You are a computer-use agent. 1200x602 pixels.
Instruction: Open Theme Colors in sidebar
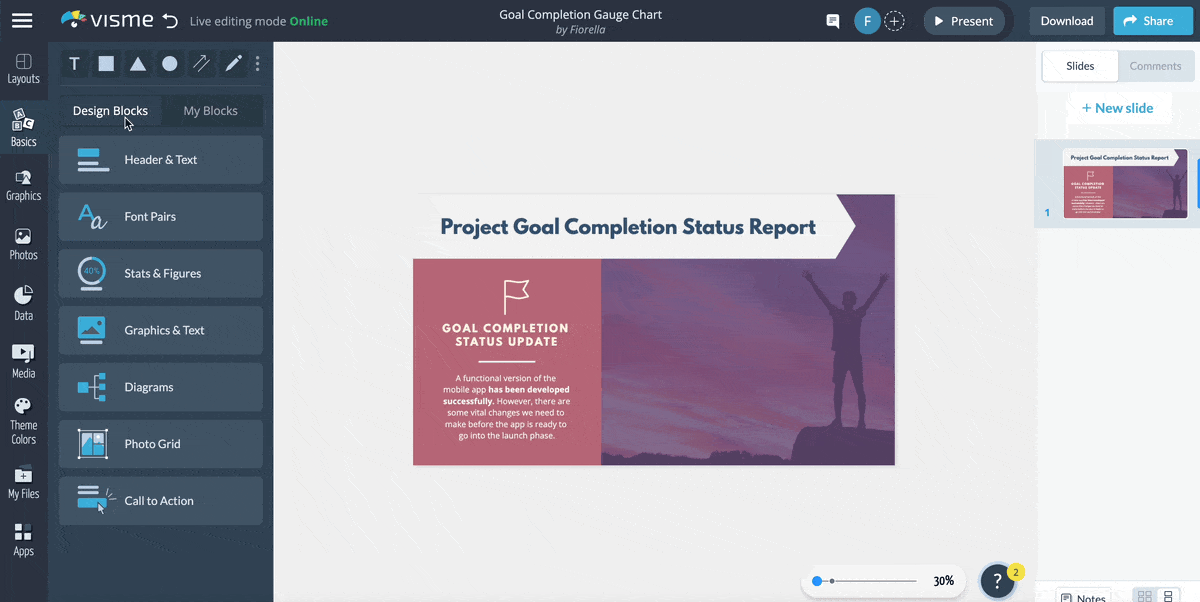point(23,418)
